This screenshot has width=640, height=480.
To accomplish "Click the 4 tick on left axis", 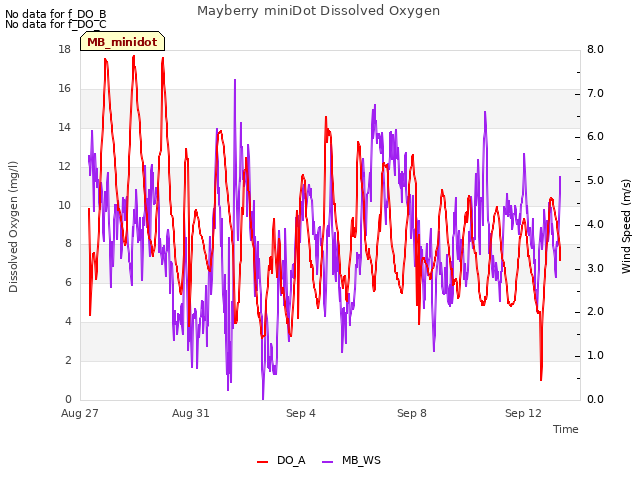I will (68, 321).
